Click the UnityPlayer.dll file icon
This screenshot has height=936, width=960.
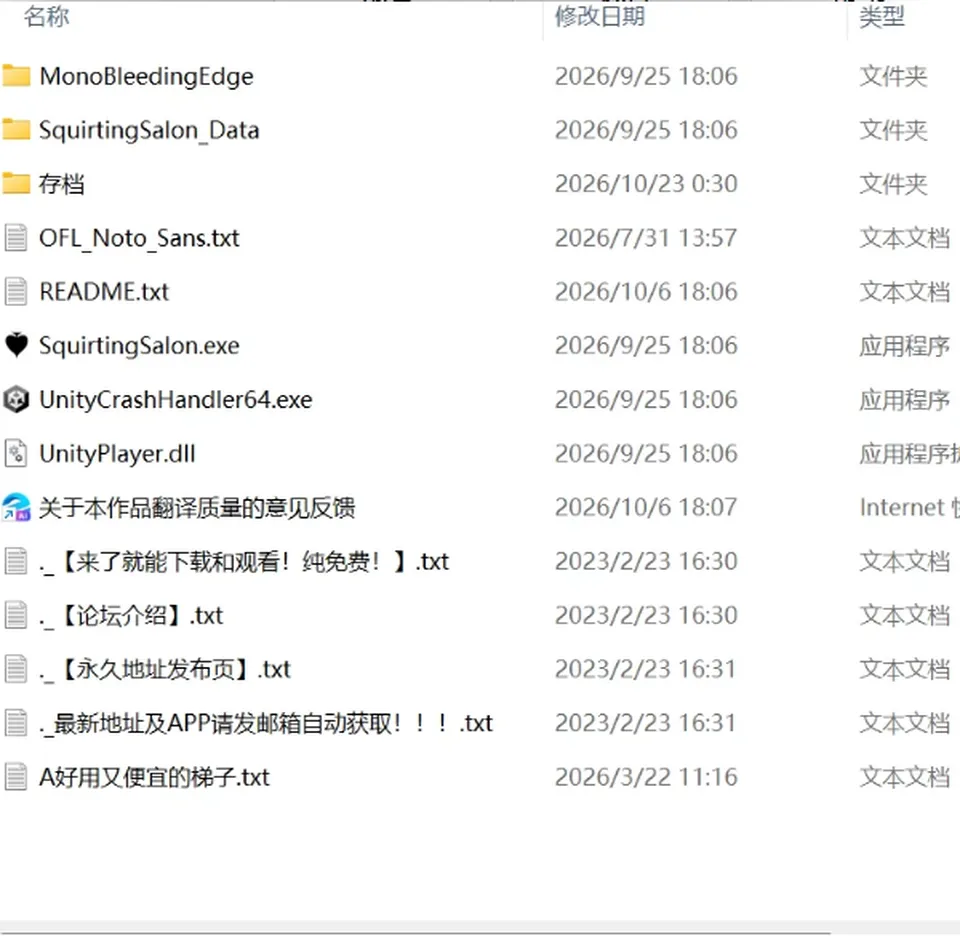pyautogui.click(x=16, y=454)
